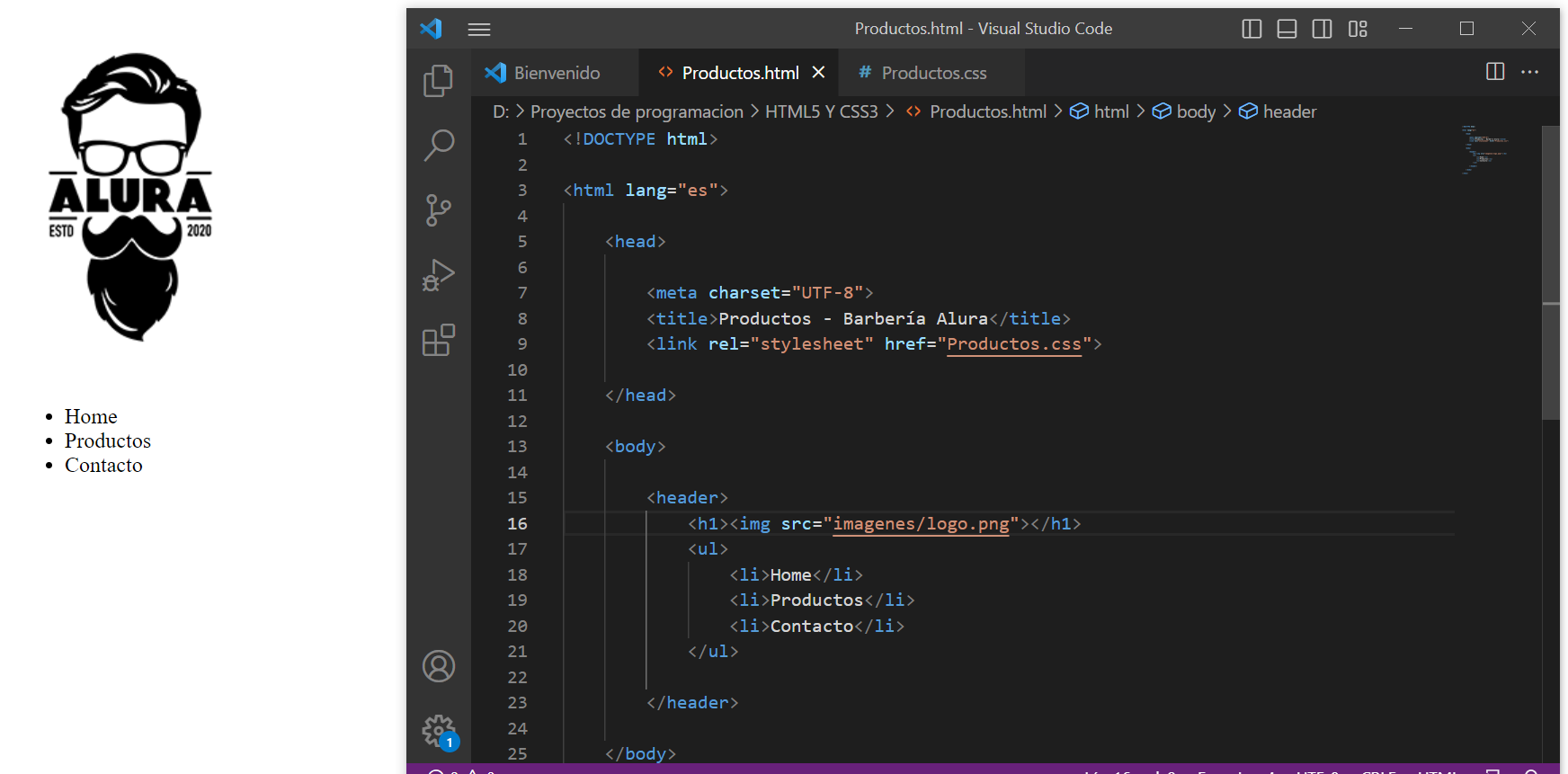Switch to the Productos.css tab
Image resolution: width=1568 pixels, height=774 pixels.
pyautogui.click(x=932, y=73)
